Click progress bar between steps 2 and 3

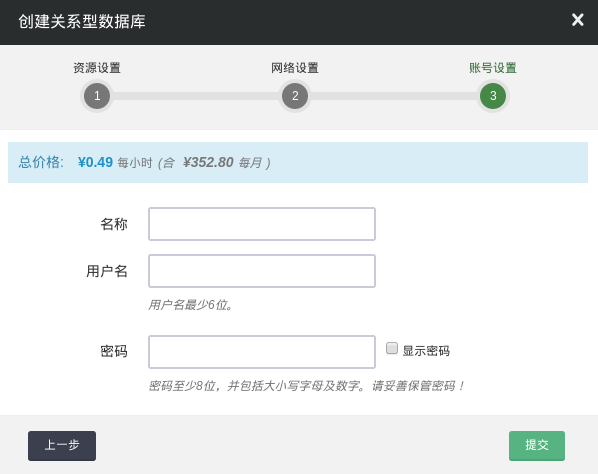coord(394,96)
